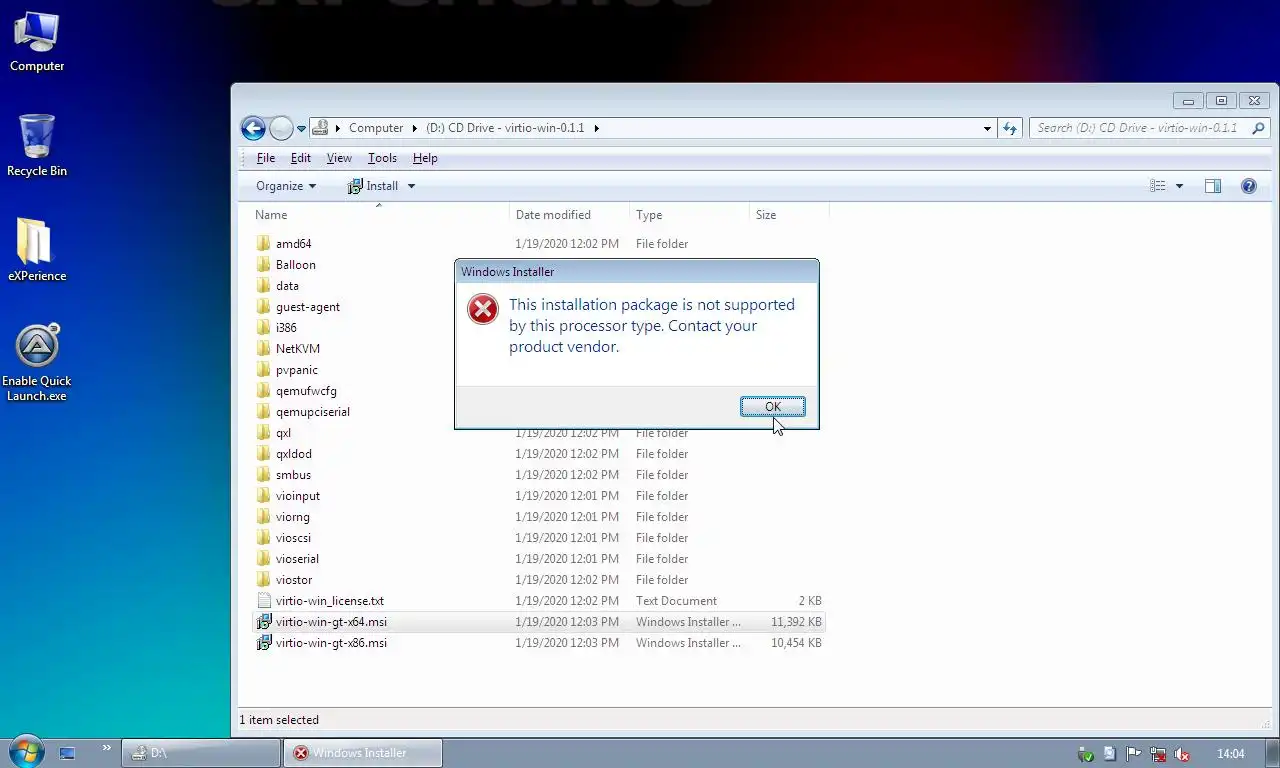Open the Organize dropdown menu
Viewport: 1280px width, 768px height.
[286, 186]
